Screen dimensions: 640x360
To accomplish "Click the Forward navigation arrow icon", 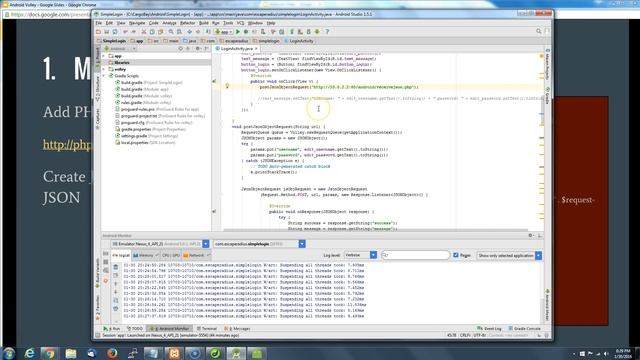I will [198, 31].
